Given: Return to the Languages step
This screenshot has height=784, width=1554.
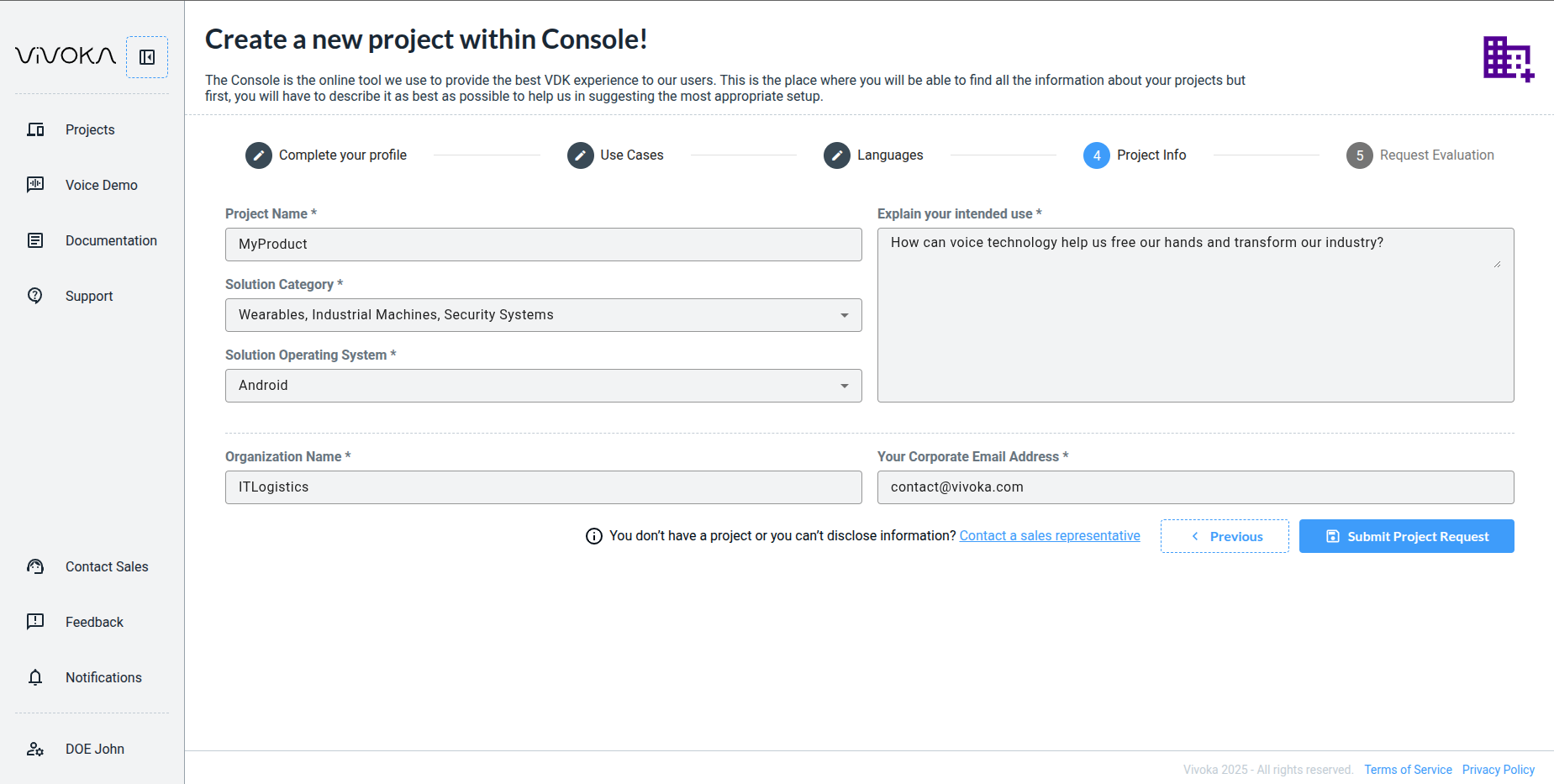Looking at the screenshot, I should pos(837,155).
